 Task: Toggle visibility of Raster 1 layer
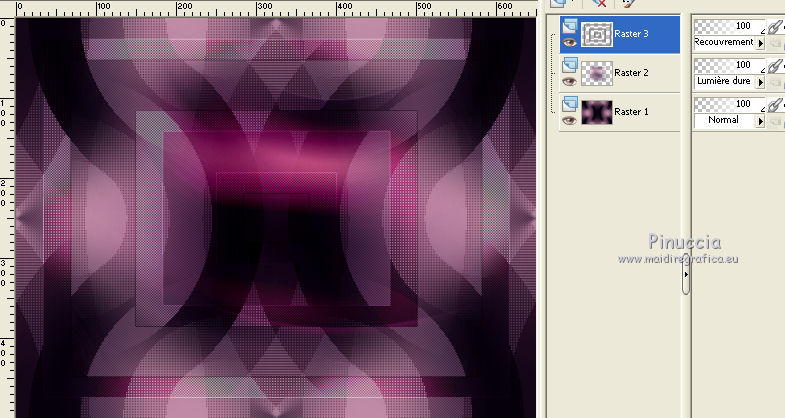coord(569,121)
